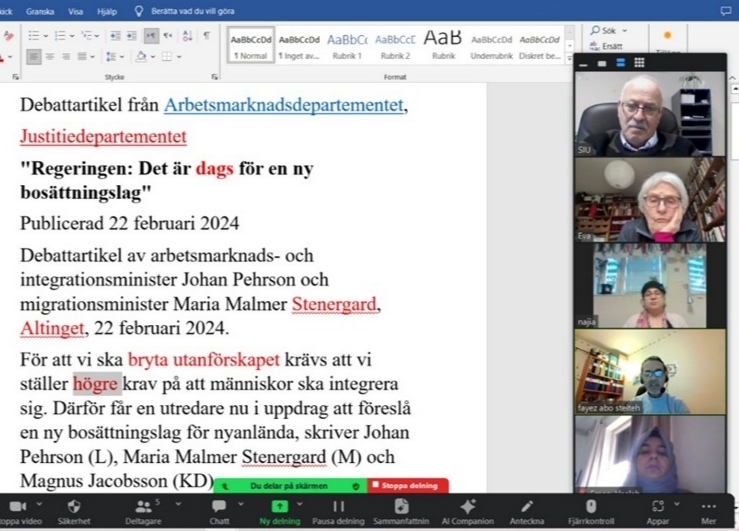The width and height of the screenshot is (739, 531).
Task: Minimize the Zoom video panel
Action: (583, 64)
